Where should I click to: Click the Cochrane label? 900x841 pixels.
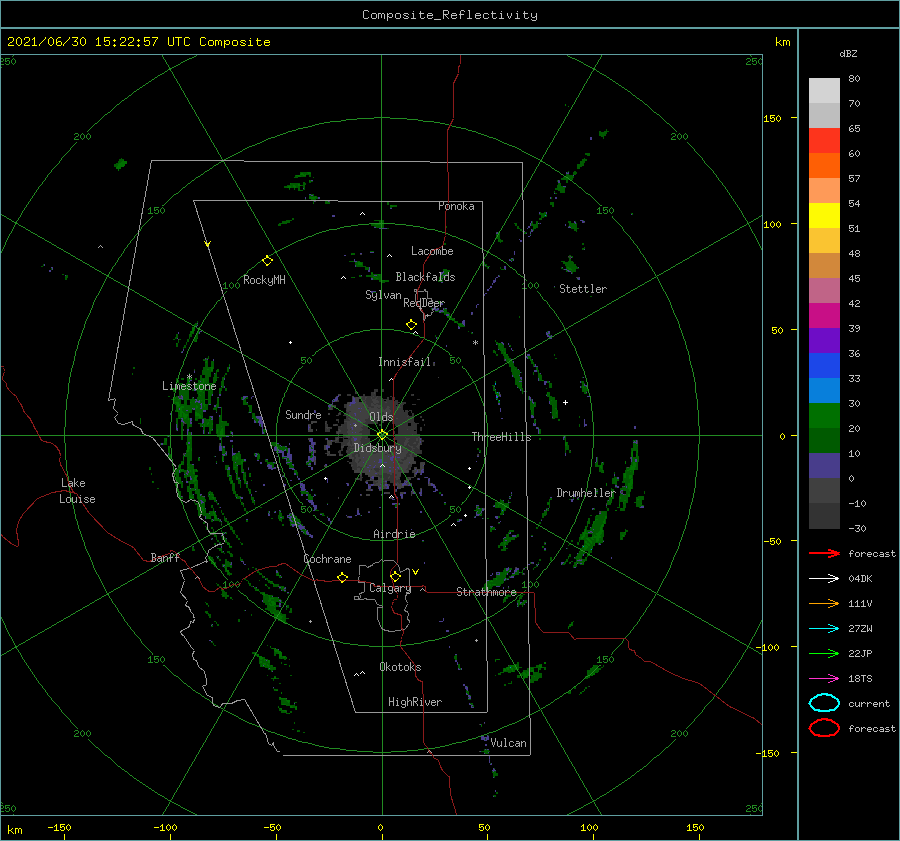pyautogui.click(x=327, y=559)
